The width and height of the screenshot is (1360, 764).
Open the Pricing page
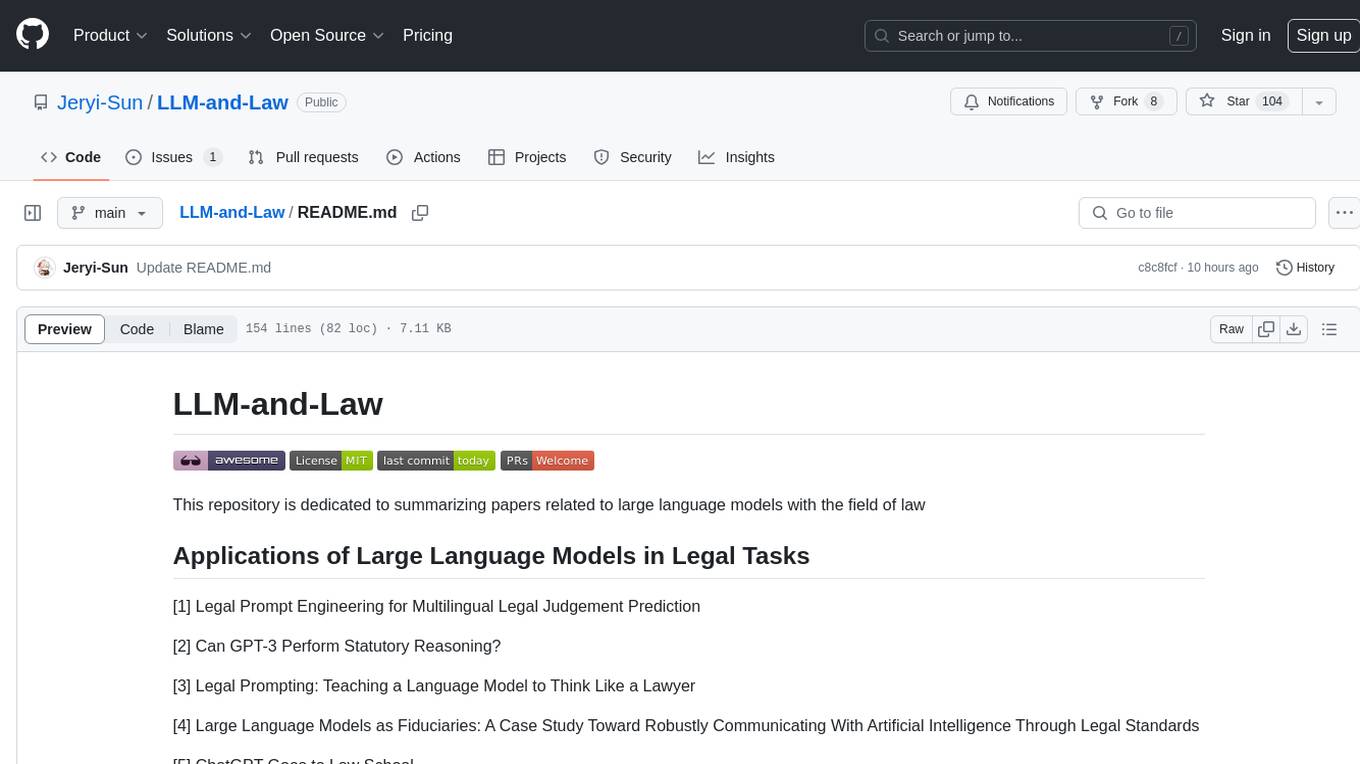click(427, 35)
